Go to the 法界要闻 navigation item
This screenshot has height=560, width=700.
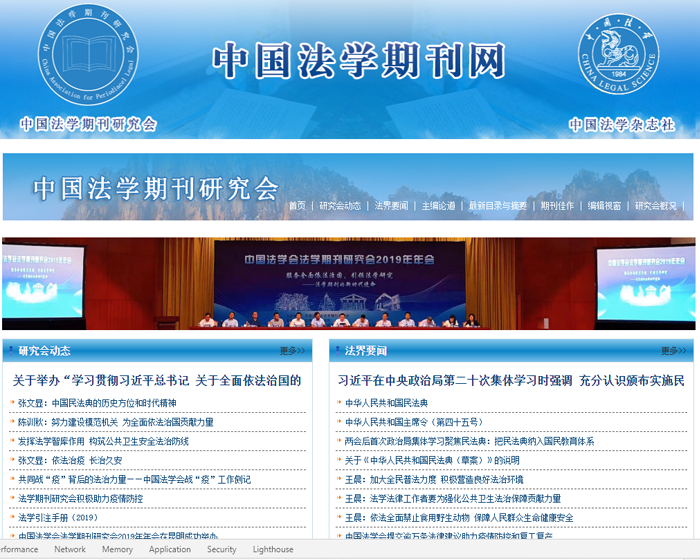[391, 205]
